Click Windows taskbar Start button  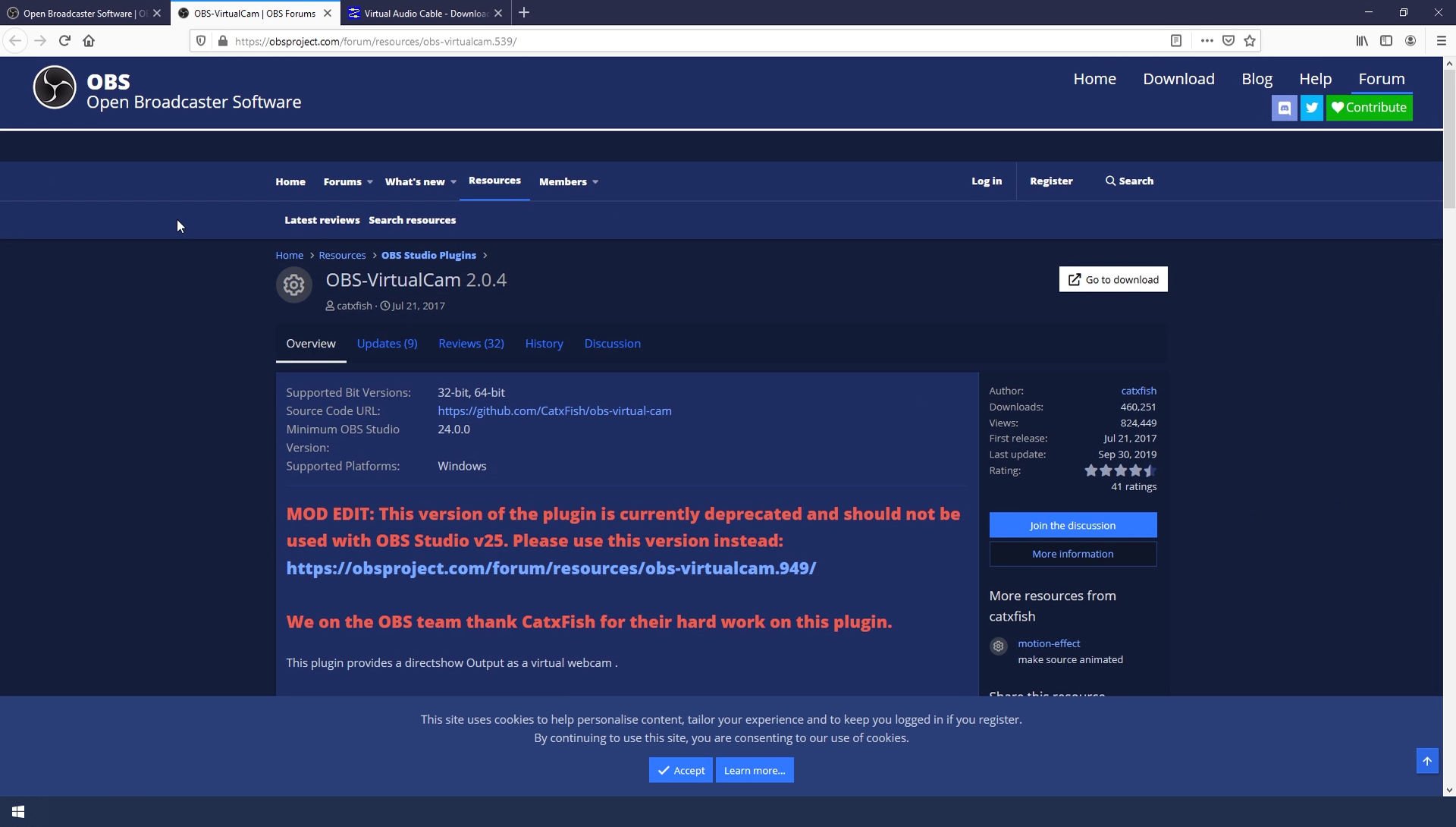pos(17,811)
